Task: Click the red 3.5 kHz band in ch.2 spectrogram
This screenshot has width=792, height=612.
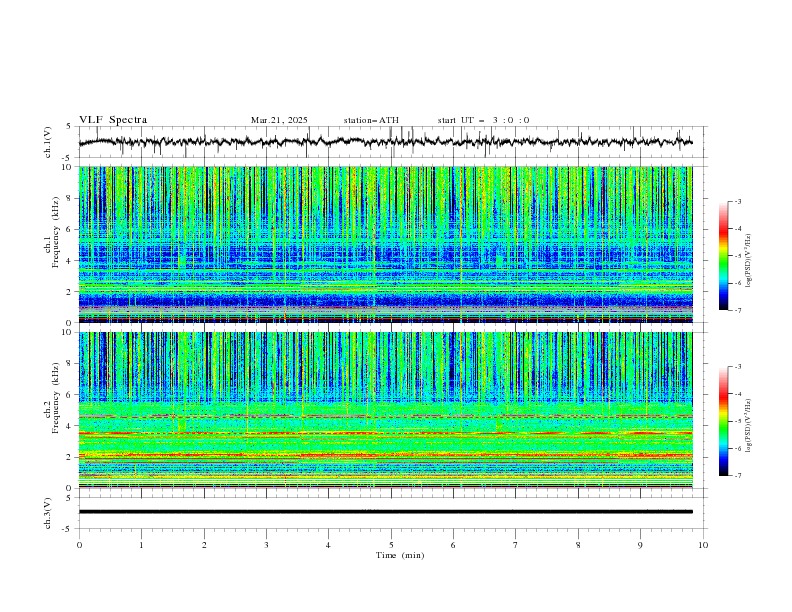Action: (x=385, y=433)
